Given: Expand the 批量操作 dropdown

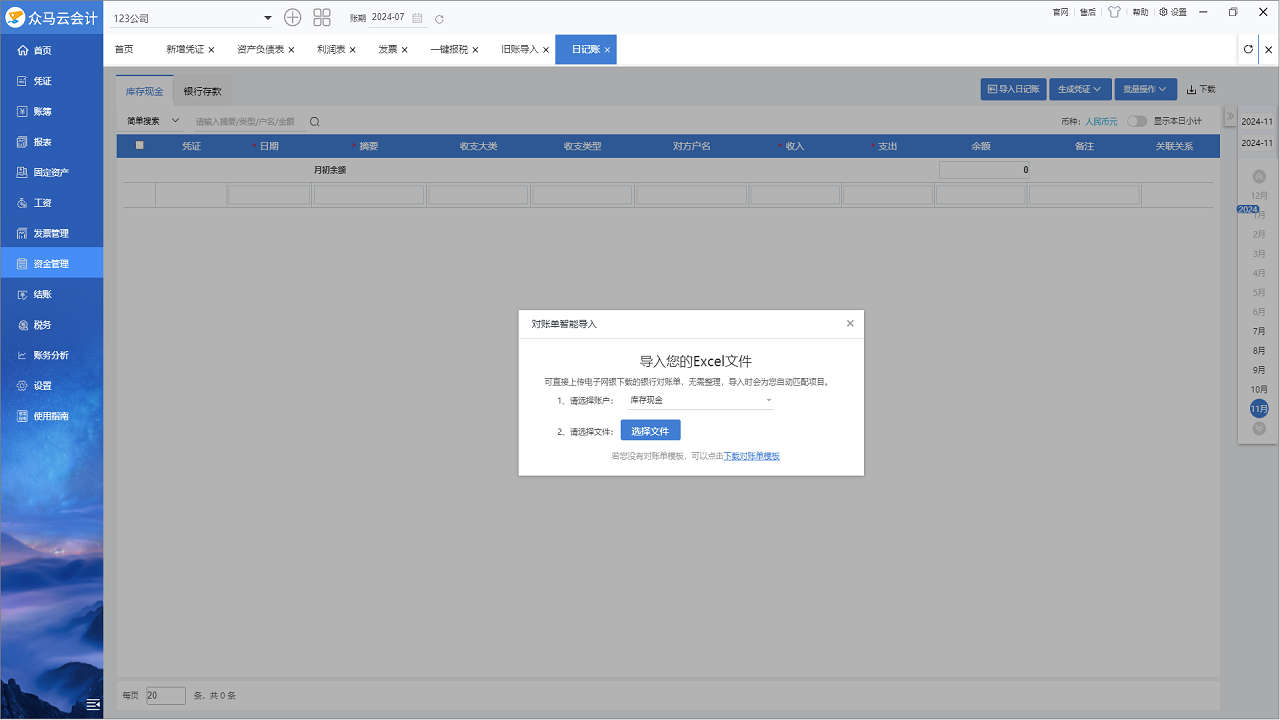Looking at the screenshot, I should [x=1145, y=88].
